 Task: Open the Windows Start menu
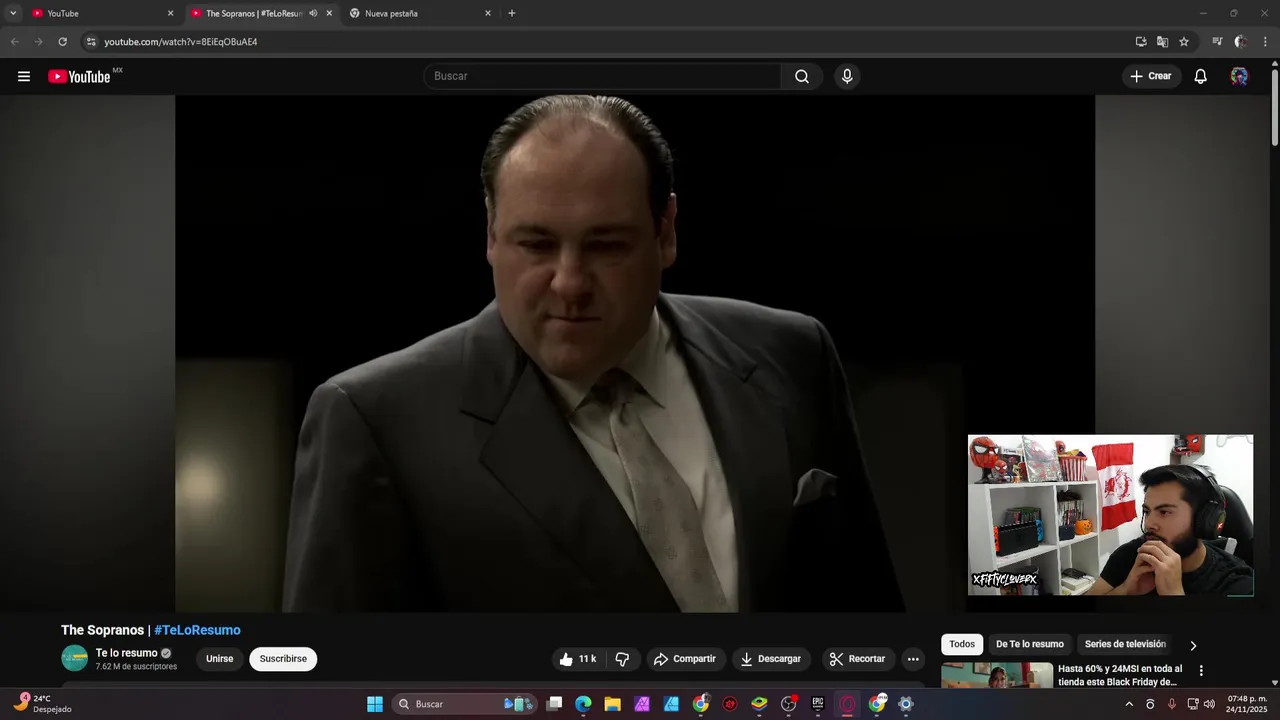[375, 704]
